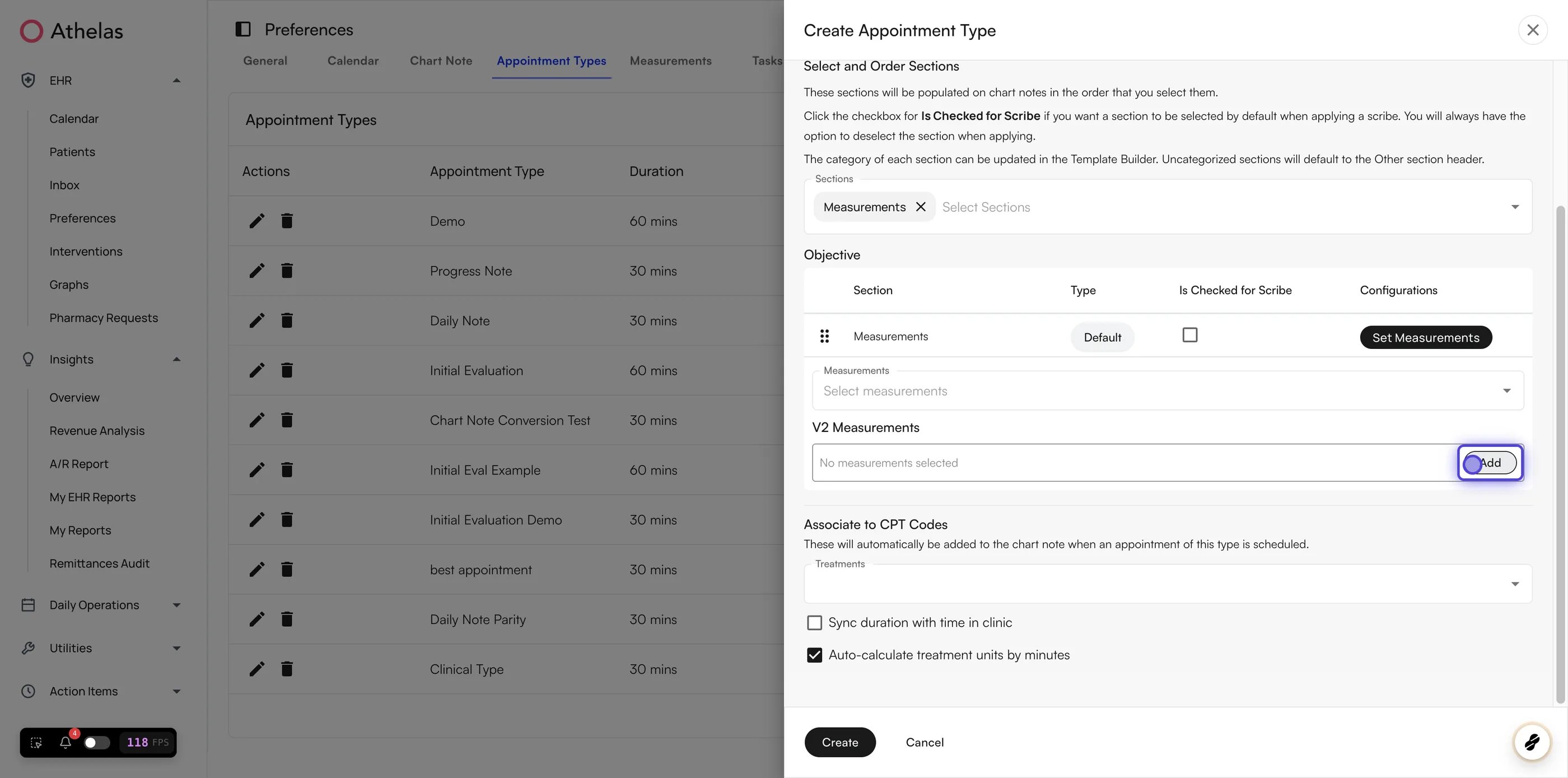Click the Add button for V2 Measurements
1568x778 pixels.
click(1490, 463)
